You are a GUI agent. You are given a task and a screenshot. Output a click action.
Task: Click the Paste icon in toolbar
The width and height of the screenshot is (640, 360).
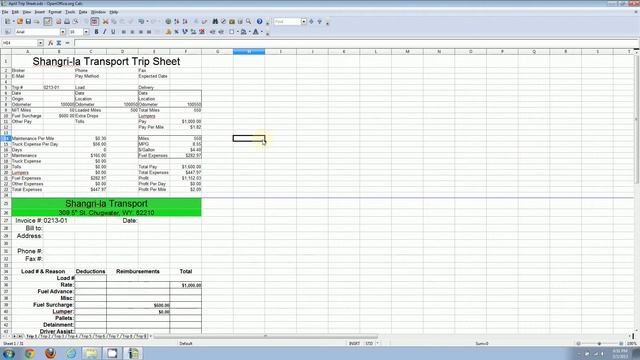(x=122, y=21)
